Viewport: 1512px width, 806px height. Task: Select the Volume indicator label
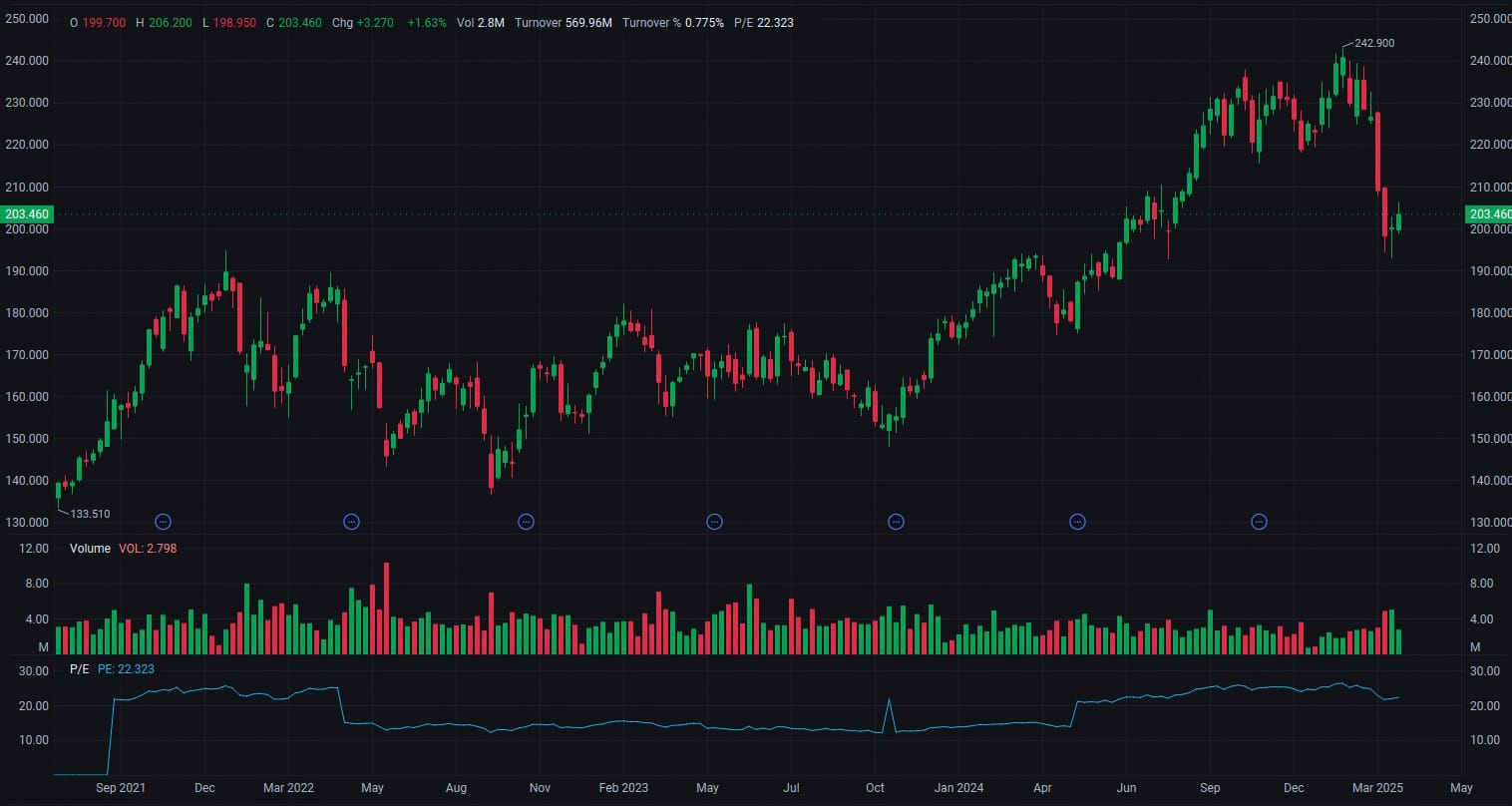click(x=90, y=549)
